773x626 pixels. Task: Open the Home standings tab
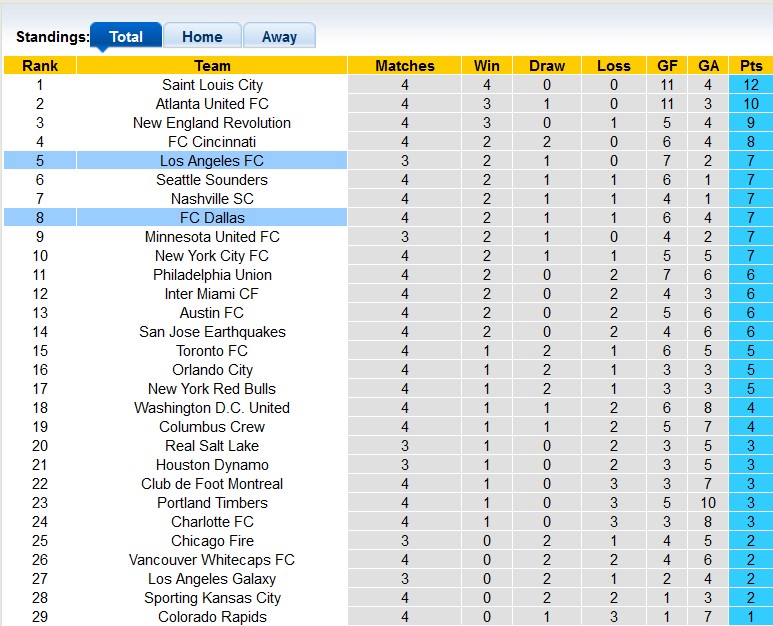pyautogui.click(x=202, y=37)
